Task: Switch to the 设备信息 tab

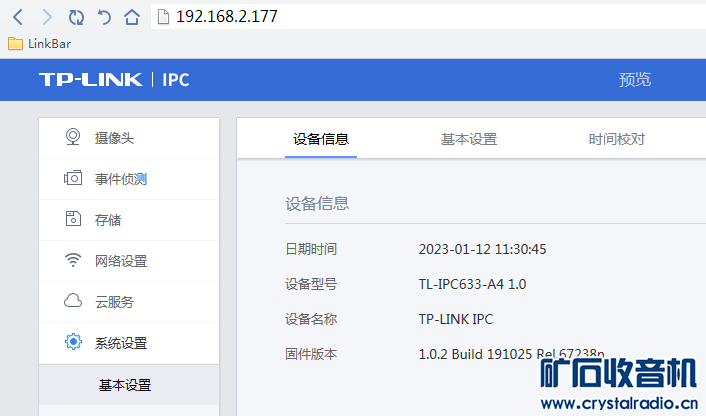Action: pyautogui.click(x=321, y=139)
